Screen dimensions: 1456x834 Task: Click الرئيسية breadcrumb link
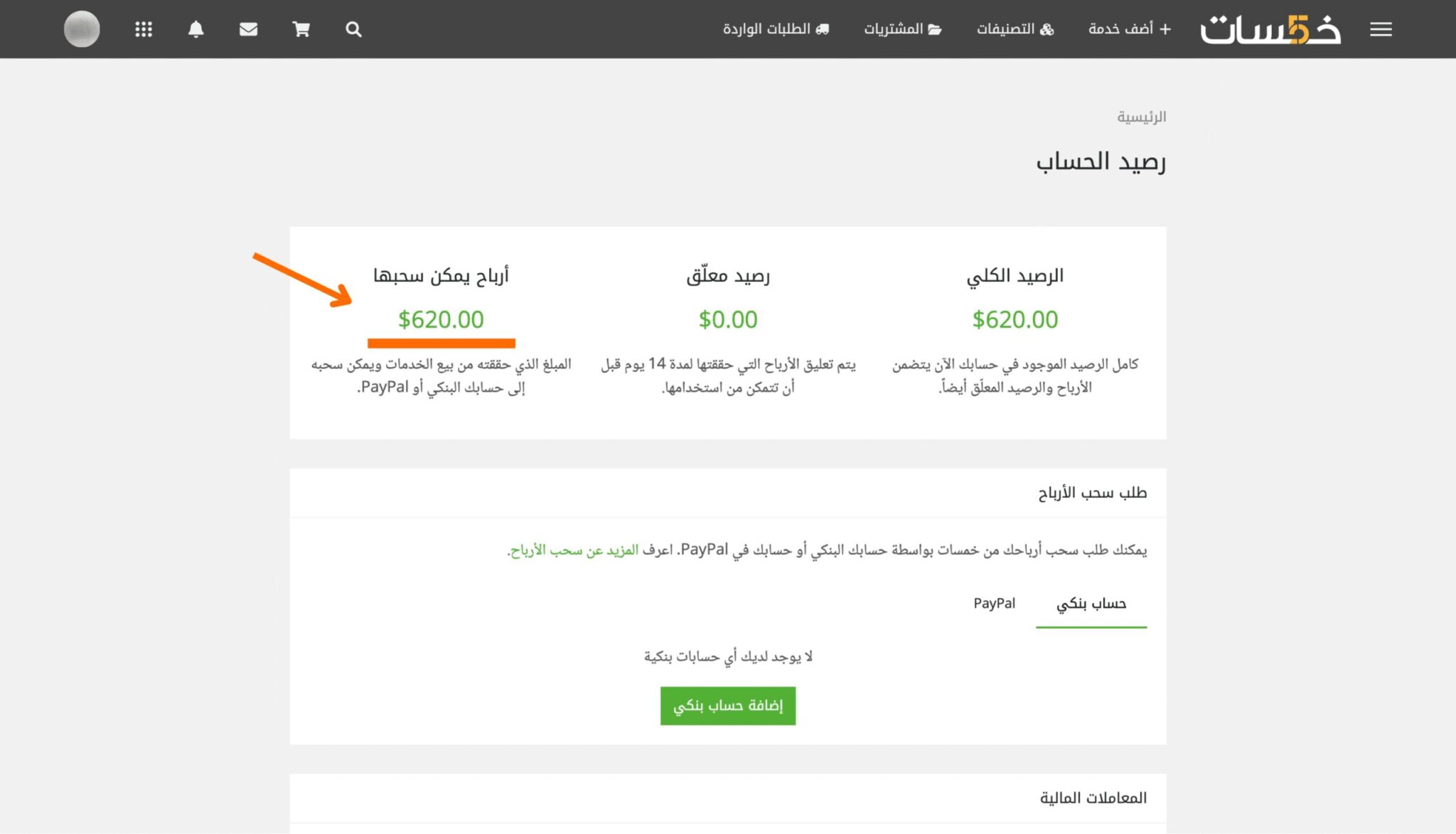[x=1141, y=117]
